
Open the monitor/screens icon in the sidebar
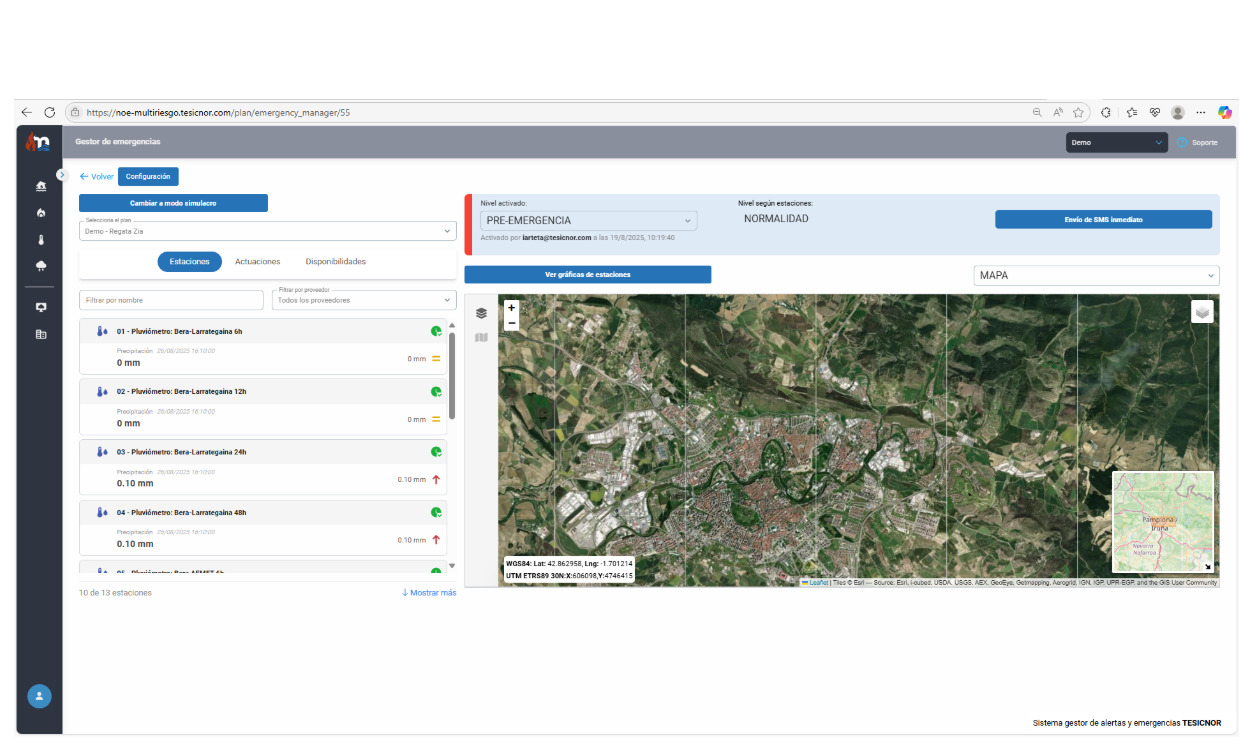coord(41,307)
